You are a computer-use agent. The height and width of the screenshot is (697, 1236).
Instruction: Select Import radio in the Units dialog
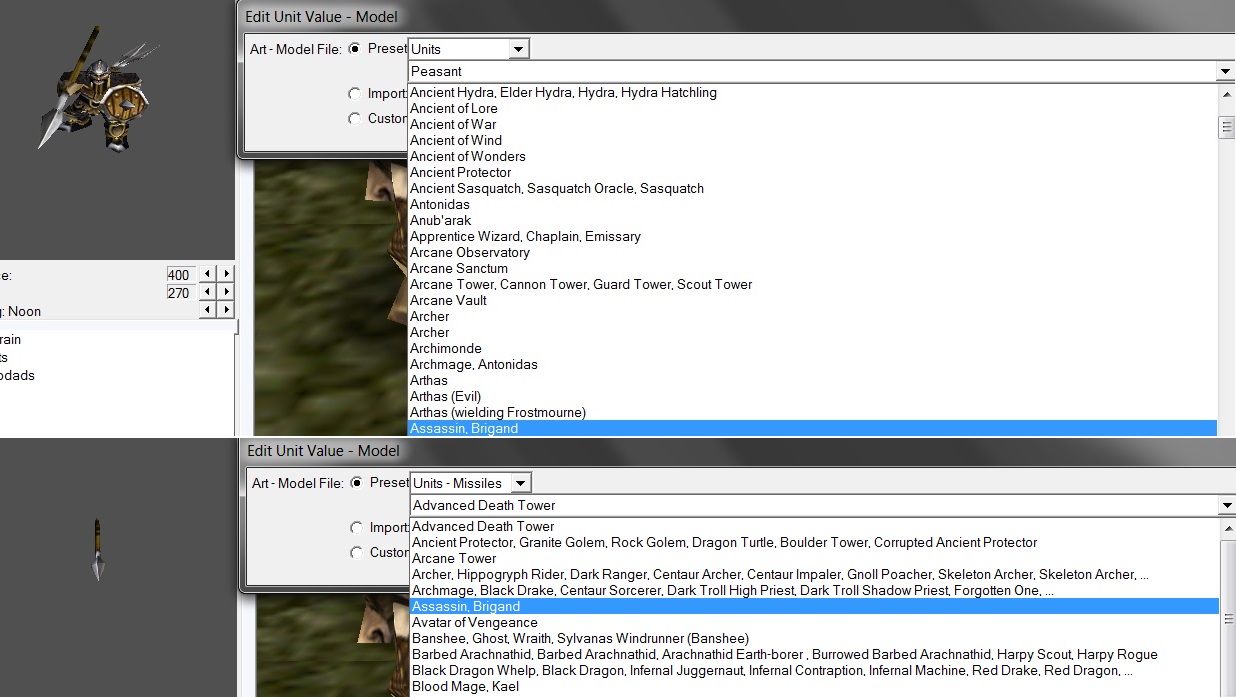coord(354,93)
